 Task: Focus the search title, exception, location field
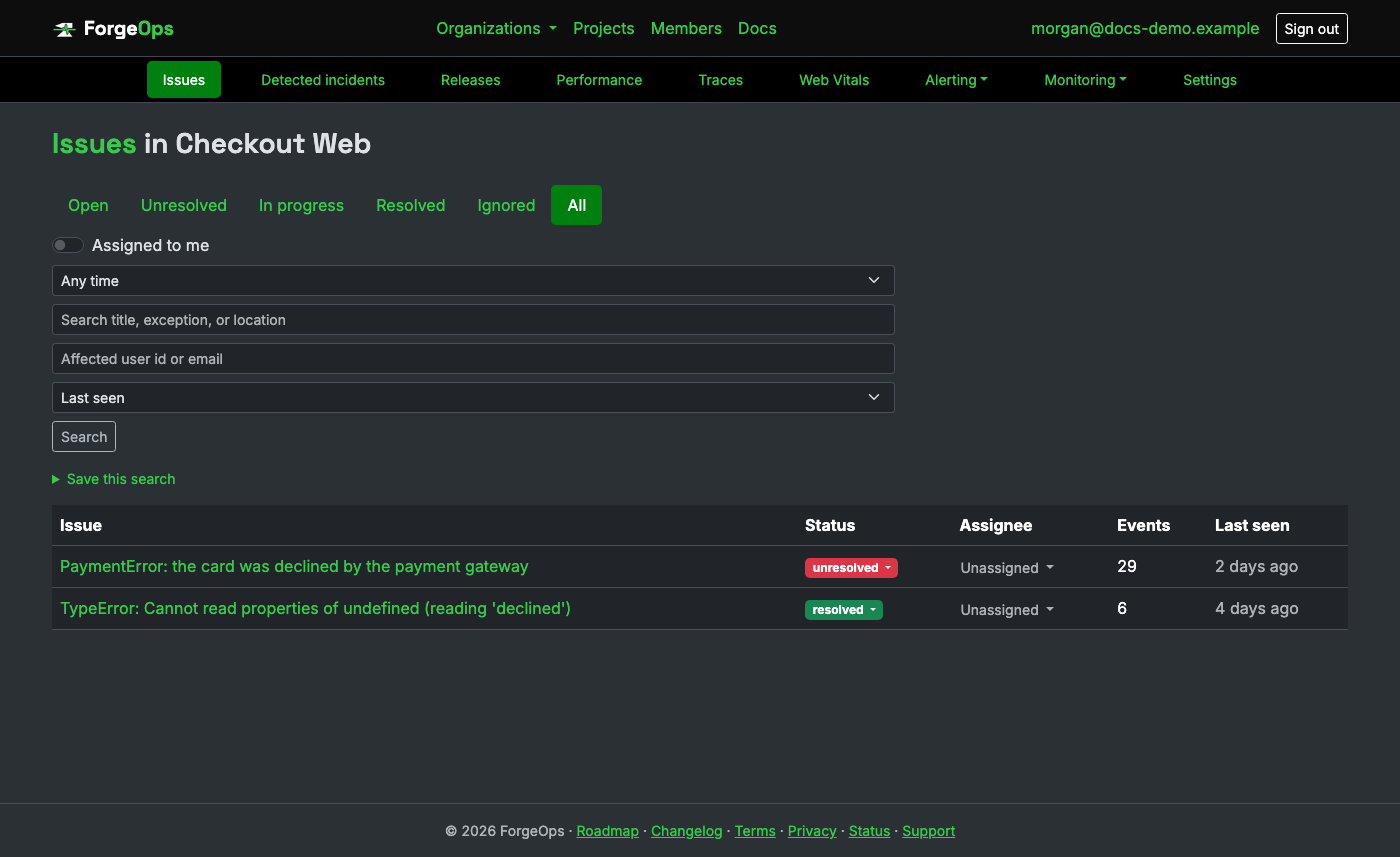click(473, 320)
